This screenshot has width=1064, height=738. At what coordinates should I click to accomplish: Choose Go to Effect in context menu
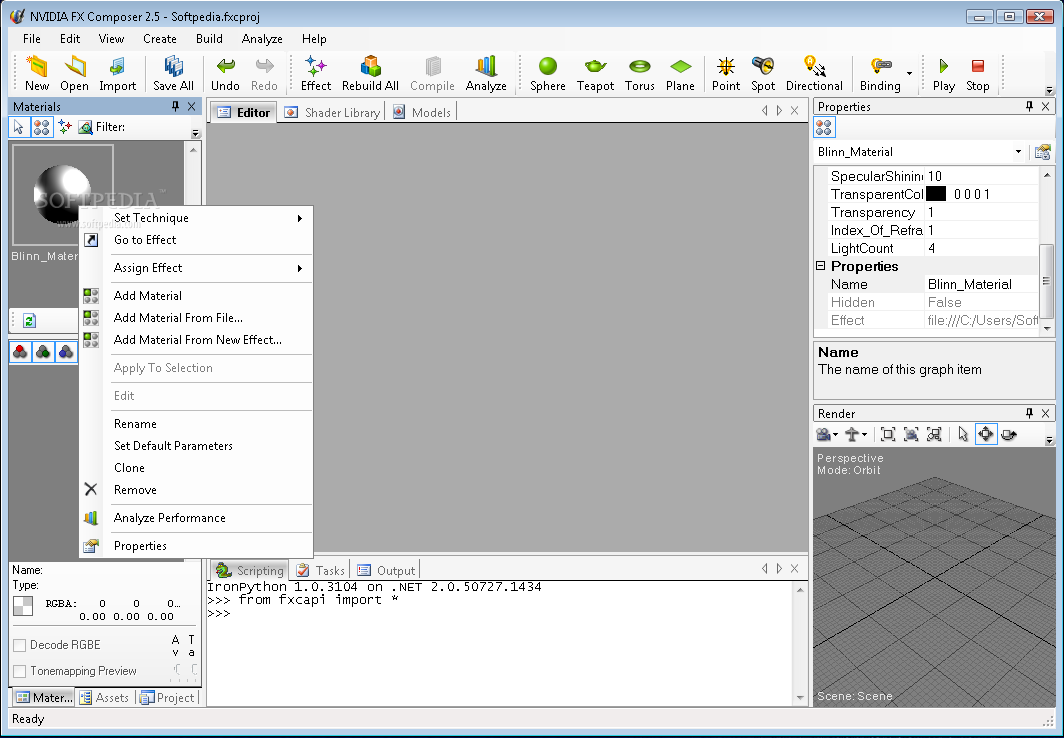click(145, 239)
